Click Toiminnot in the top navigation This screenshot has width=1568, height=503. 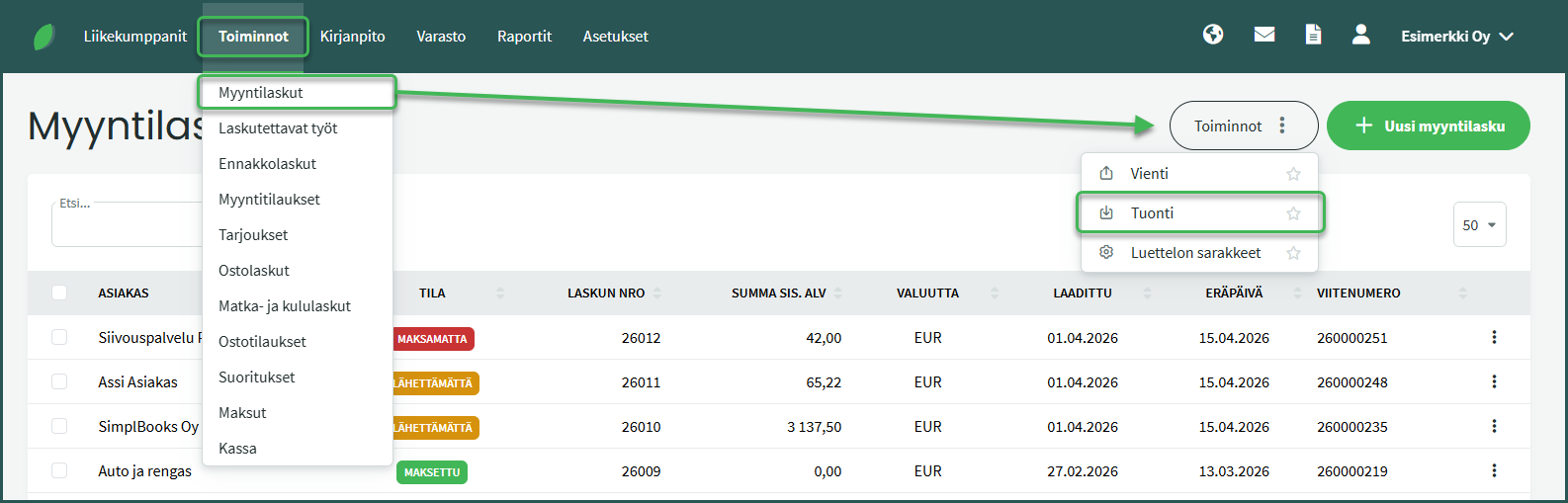coord(254,36)
